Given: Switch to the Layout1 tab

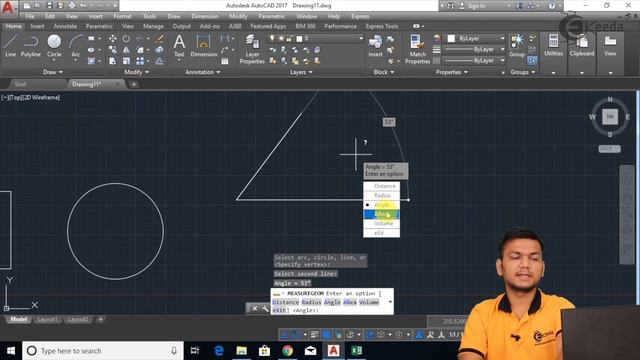Looking at the screenshot, I should coord(47,319).
